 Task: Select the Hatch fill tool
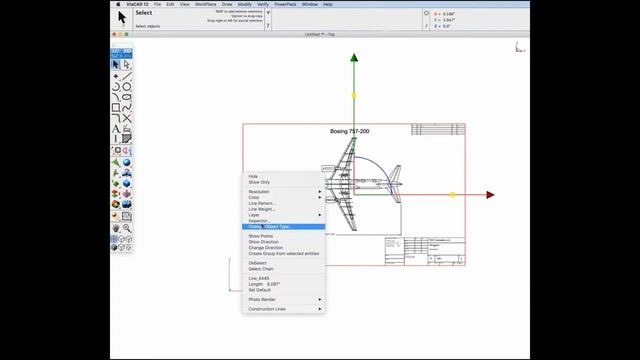click(x=127, y=139)
